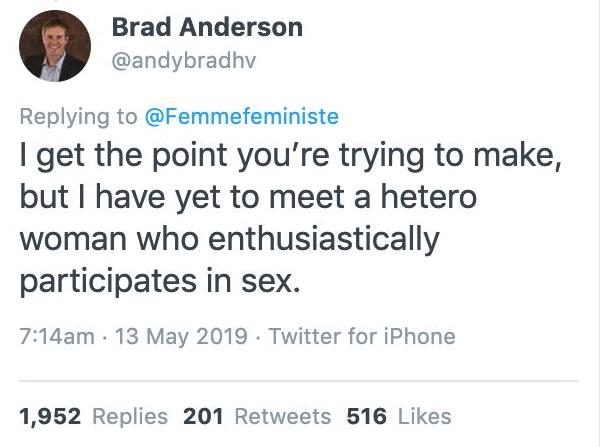Open the @Femmefeministe mention link
This screenshot has height=447, width=600.
pyautogui.click(x=243, y=116)
